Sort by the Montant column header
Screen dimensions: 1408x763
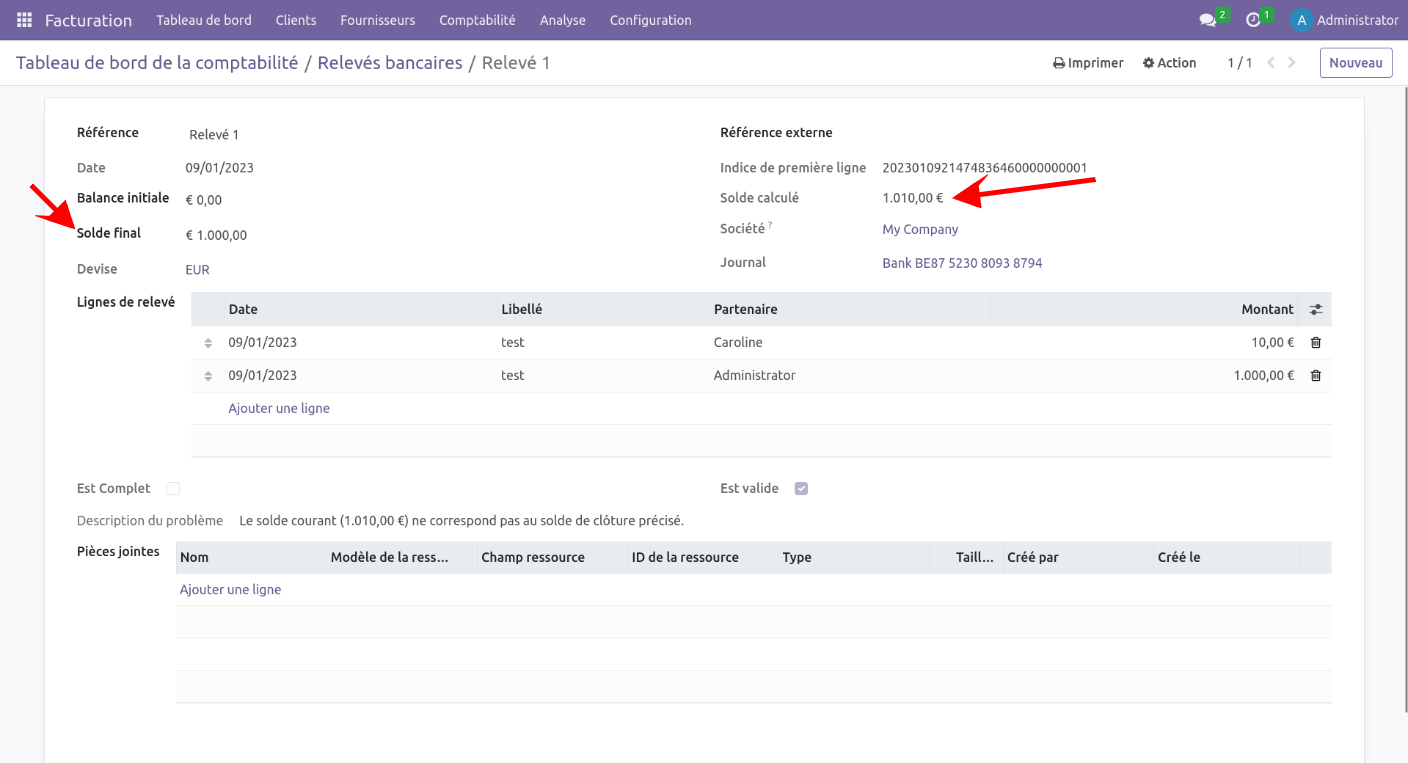pos(1267,310)
